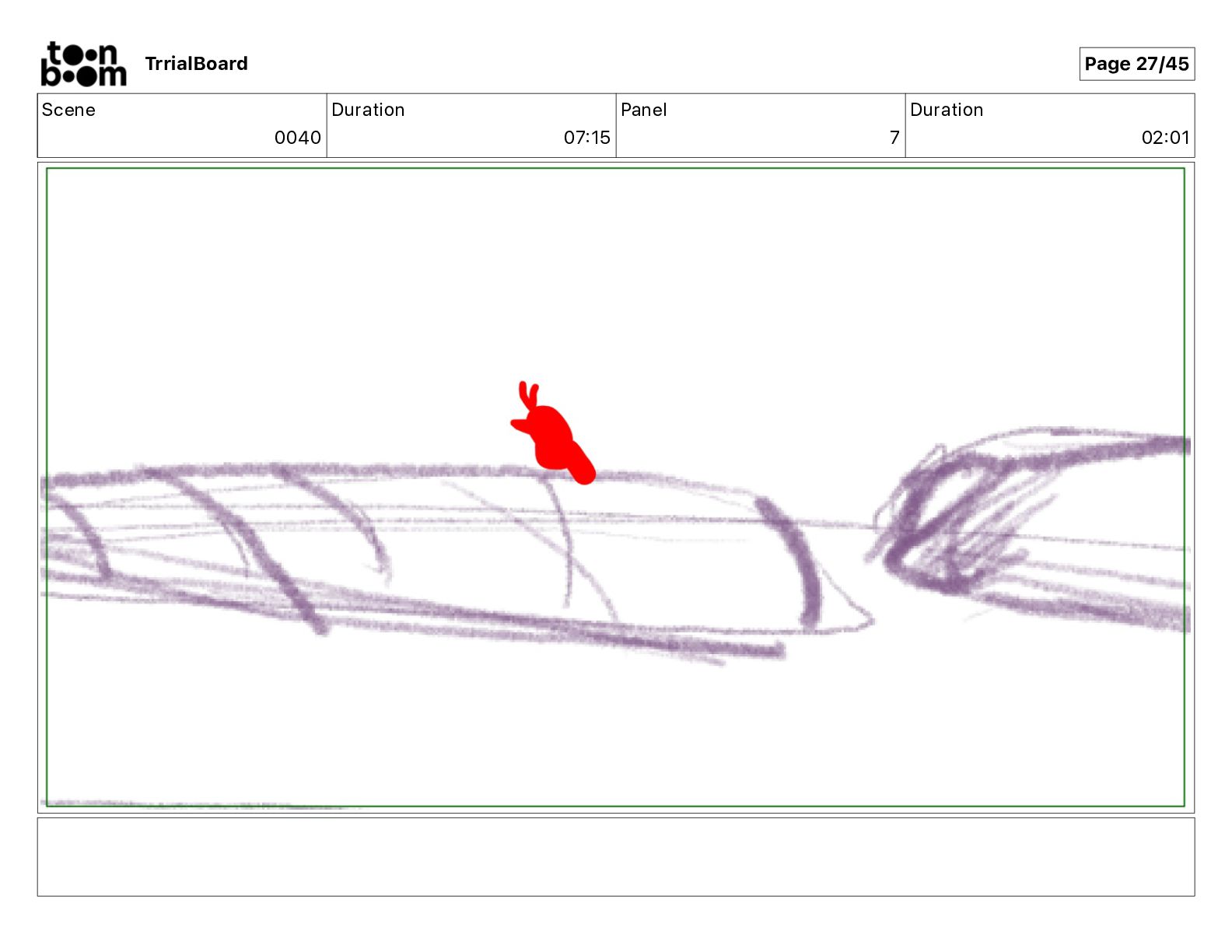Click the panel duration value 02:01
Viewport: 1232px width, 952px height.
coord(1165,138)
